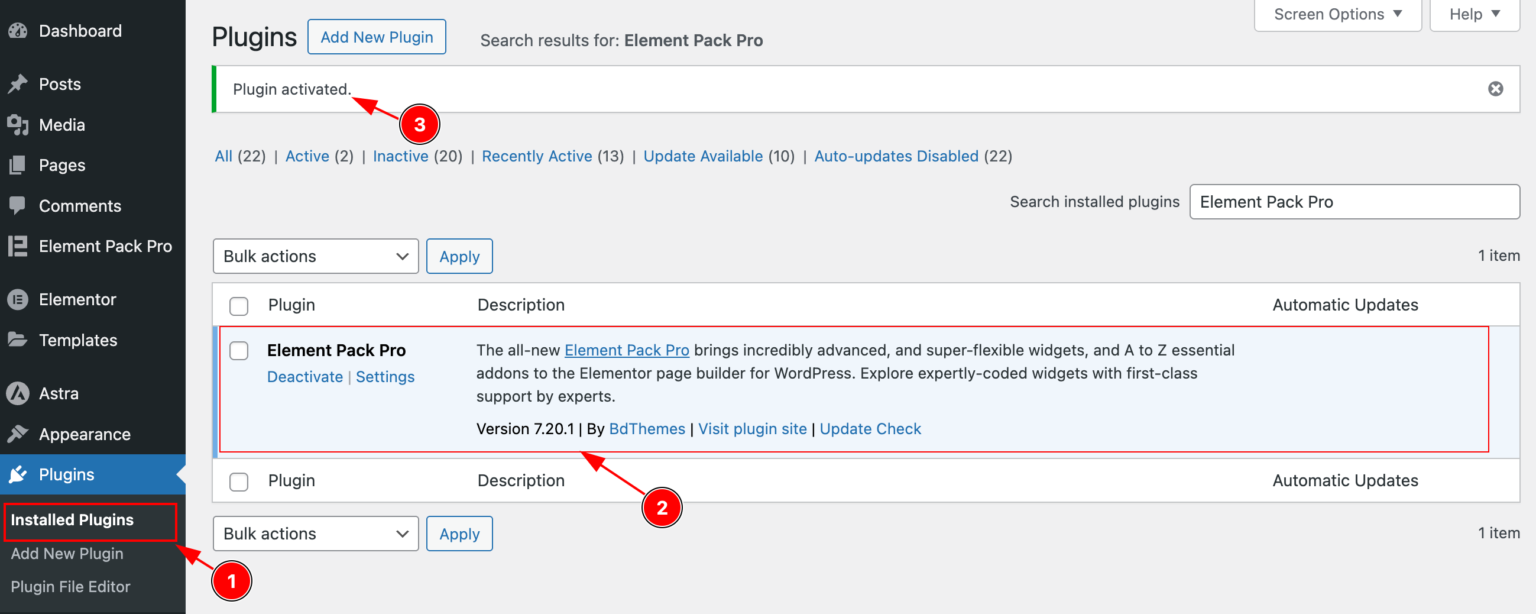Select all plugins via header checkbox
The height and width of the screenshot is (614, 1536).
pyautogui.click(x=239, y=305)
